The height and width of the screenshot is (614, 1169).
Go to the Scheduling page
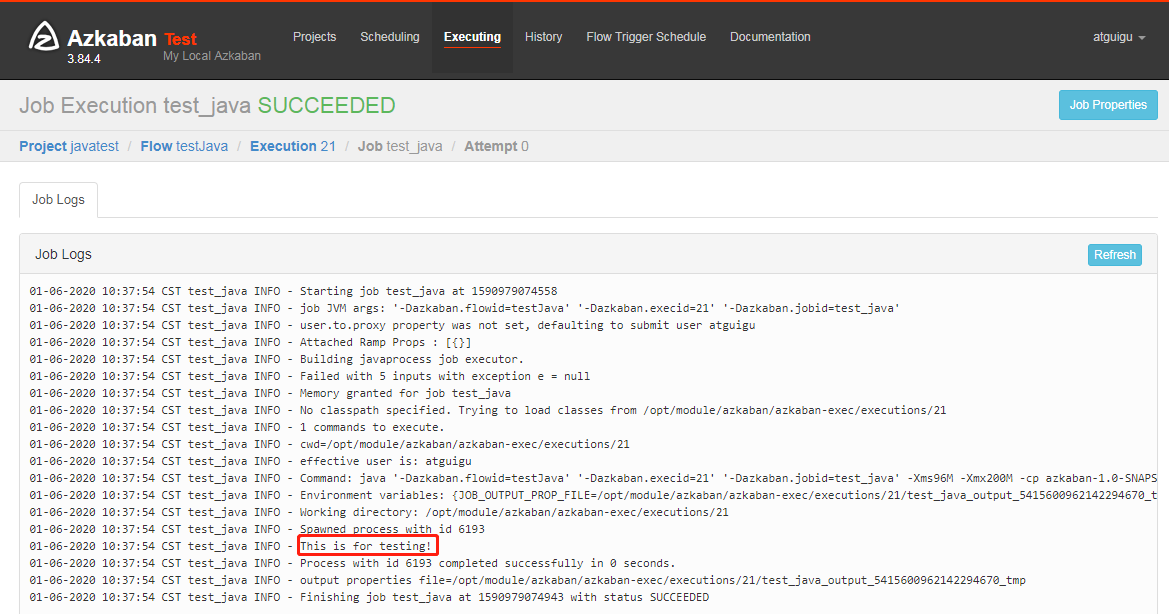[x=390, y=37]
